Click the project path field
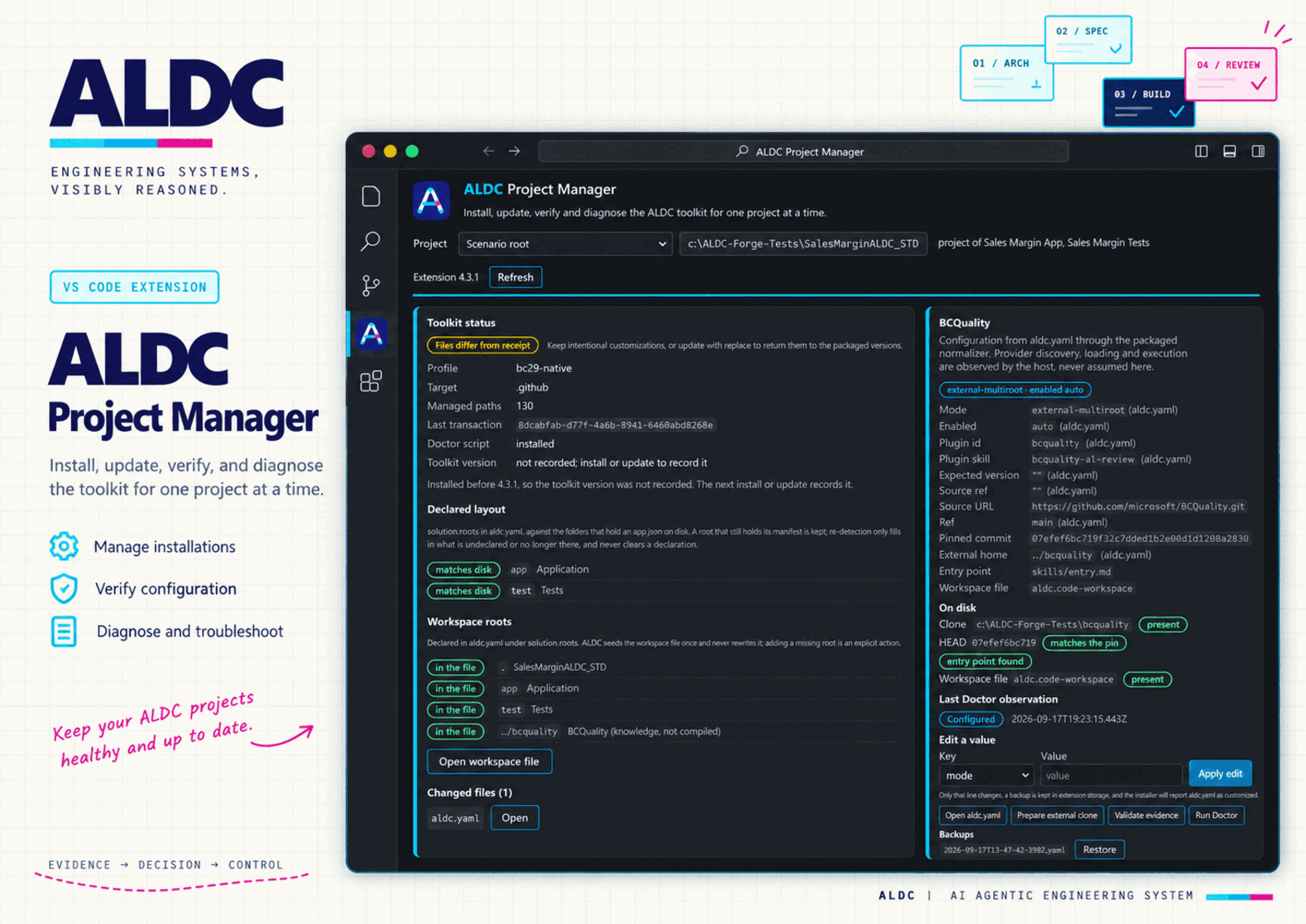The width and height of the screenshot is (1306, 924). coord(803,244)
